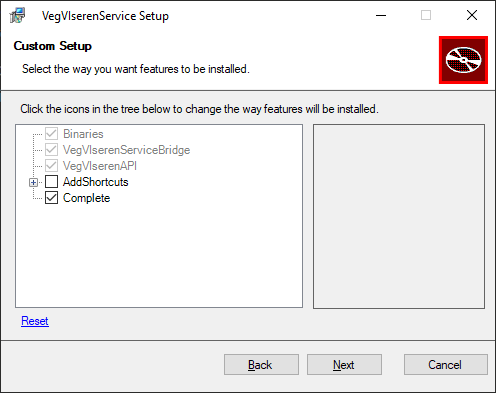Minimize the setup window
The height and width of the screenshot is (393, 496).
pos(381,15)
